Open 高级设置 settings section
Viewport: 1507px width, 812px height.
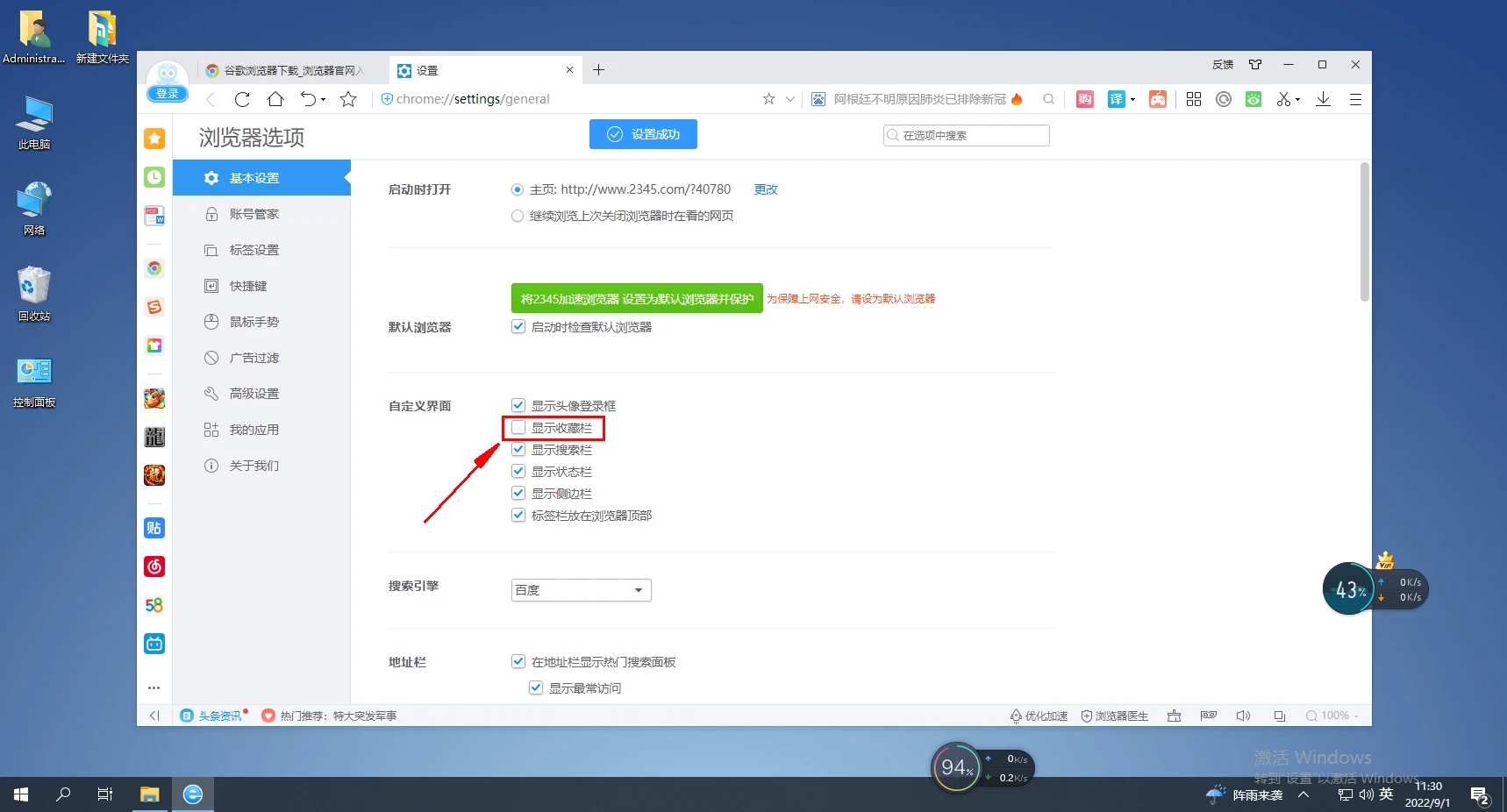(261, 394)
